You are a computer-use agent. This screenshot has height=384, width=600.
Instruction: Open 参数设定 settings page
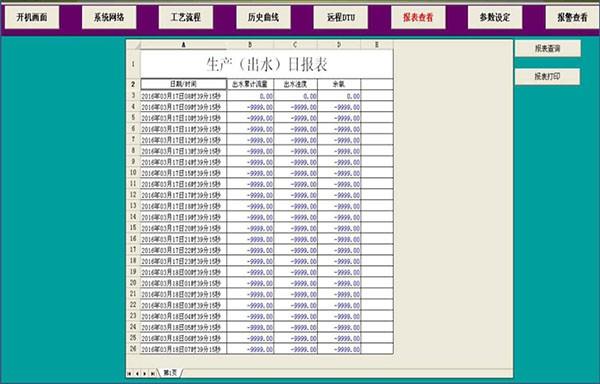495,17
